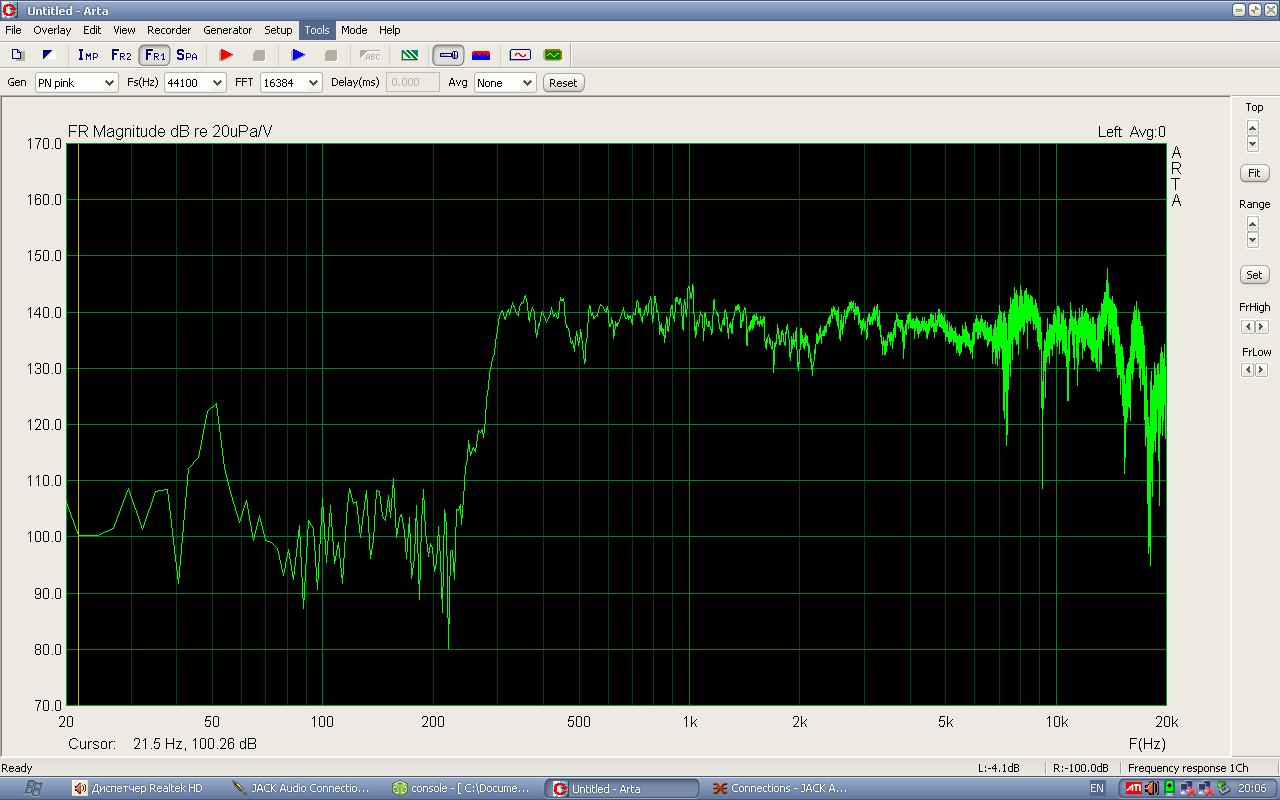
Task: Click the EN language indicator
Action: 1097,788
